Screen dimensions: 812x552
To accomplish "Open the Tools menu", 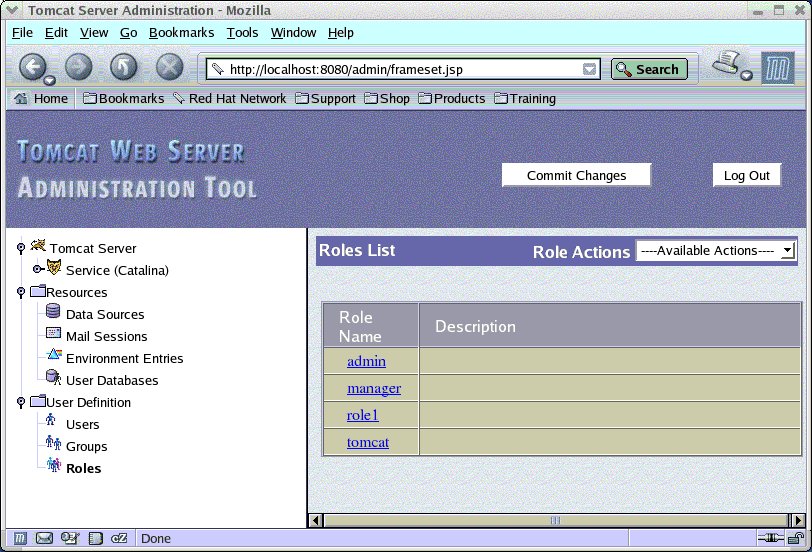I will [242, 33].
